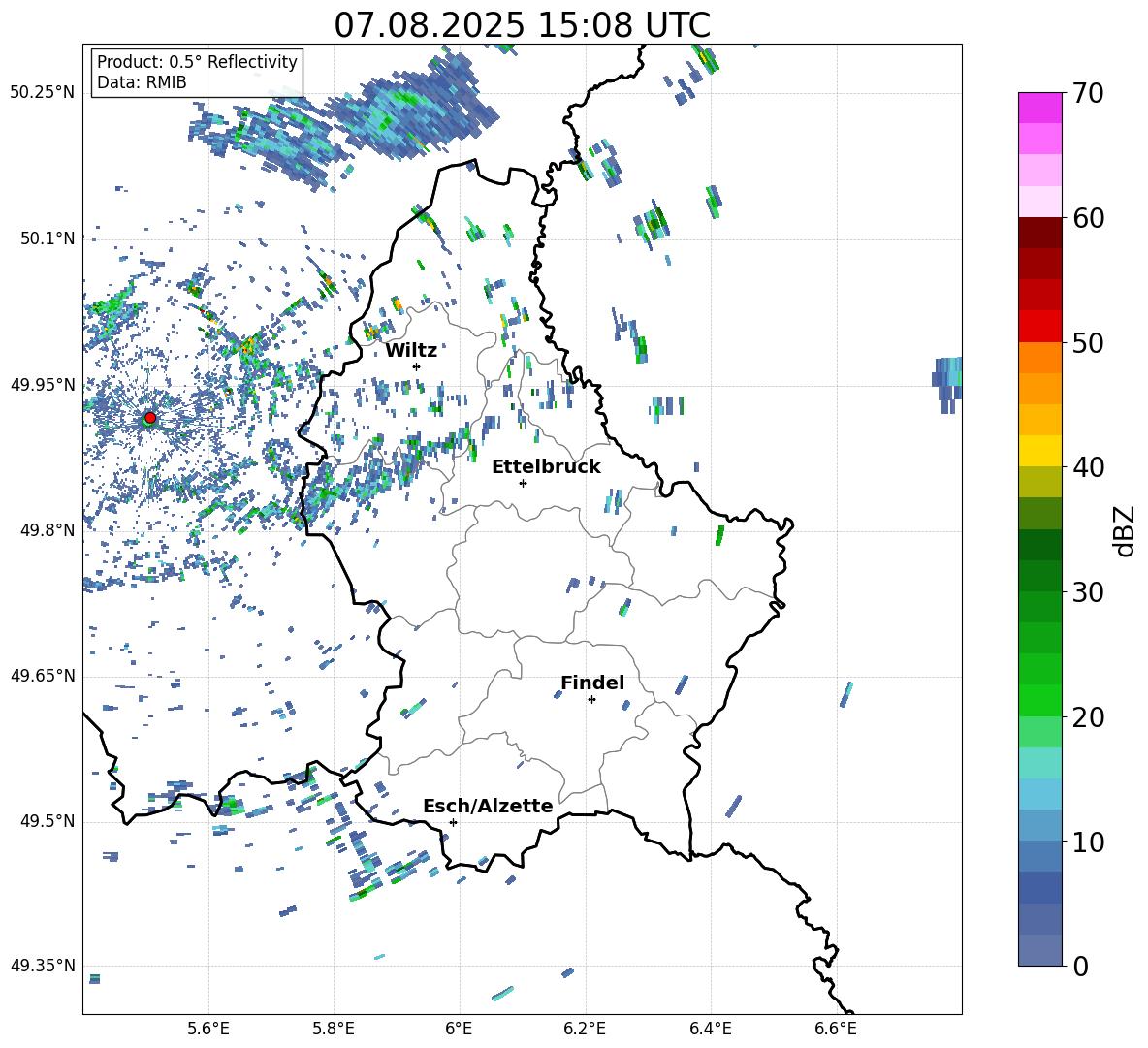Click the dark maroon colorbar segment below 60

1039,233
